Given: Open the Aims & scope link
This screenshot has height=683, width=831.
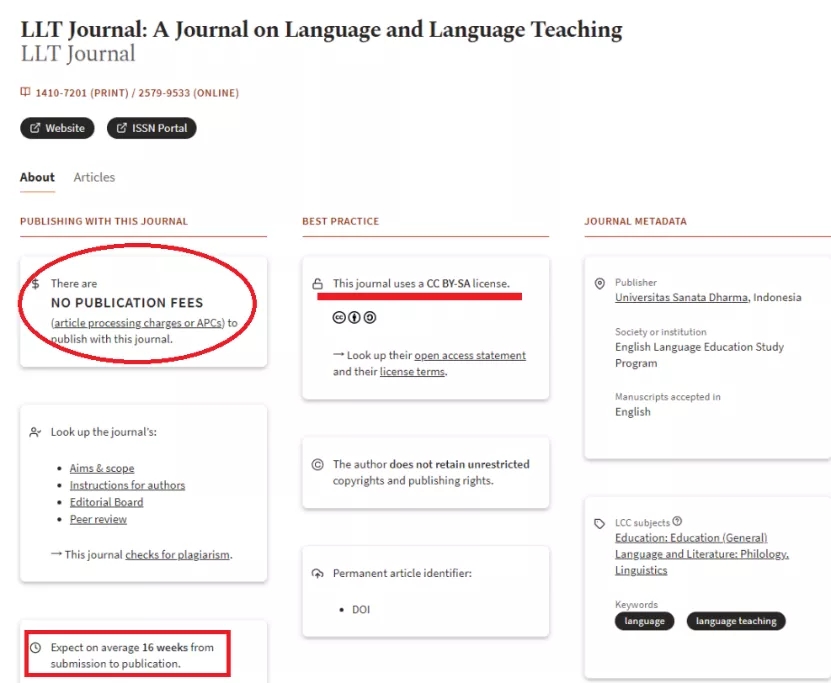Looking at the screenshot, I should pos(102,468).
